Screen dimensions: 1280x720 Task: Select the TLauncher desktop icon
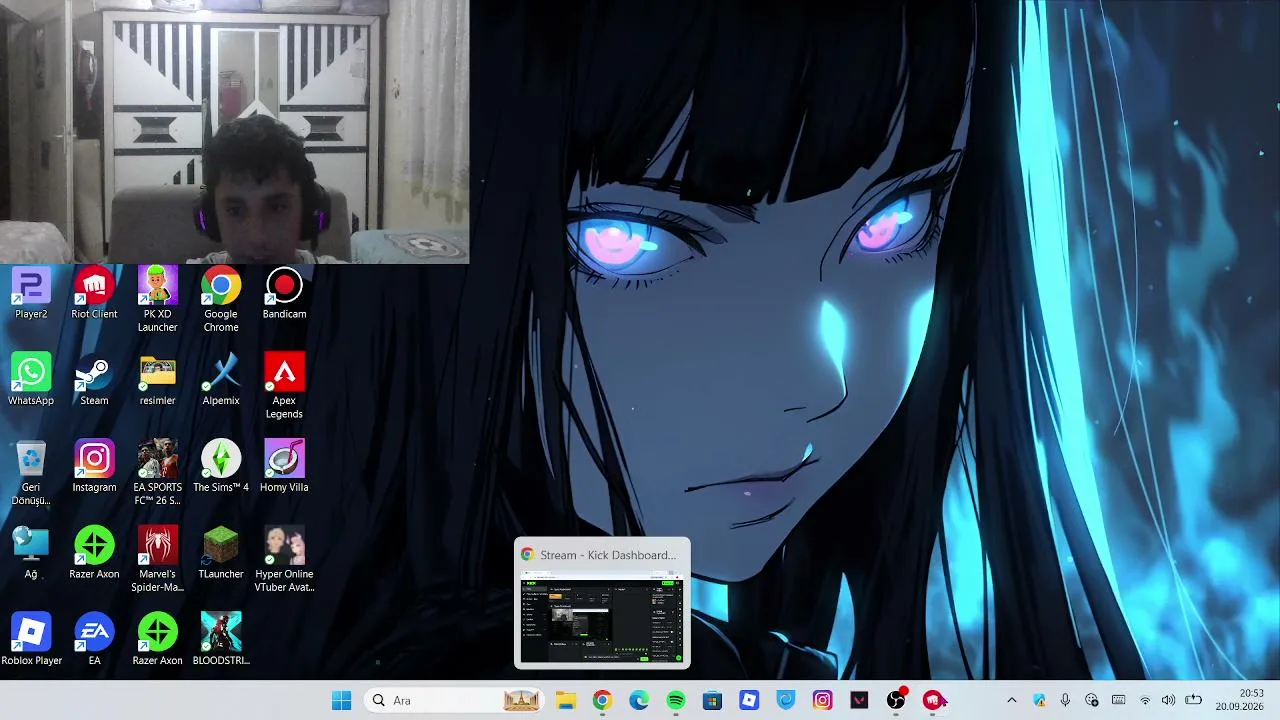(221, 554)
